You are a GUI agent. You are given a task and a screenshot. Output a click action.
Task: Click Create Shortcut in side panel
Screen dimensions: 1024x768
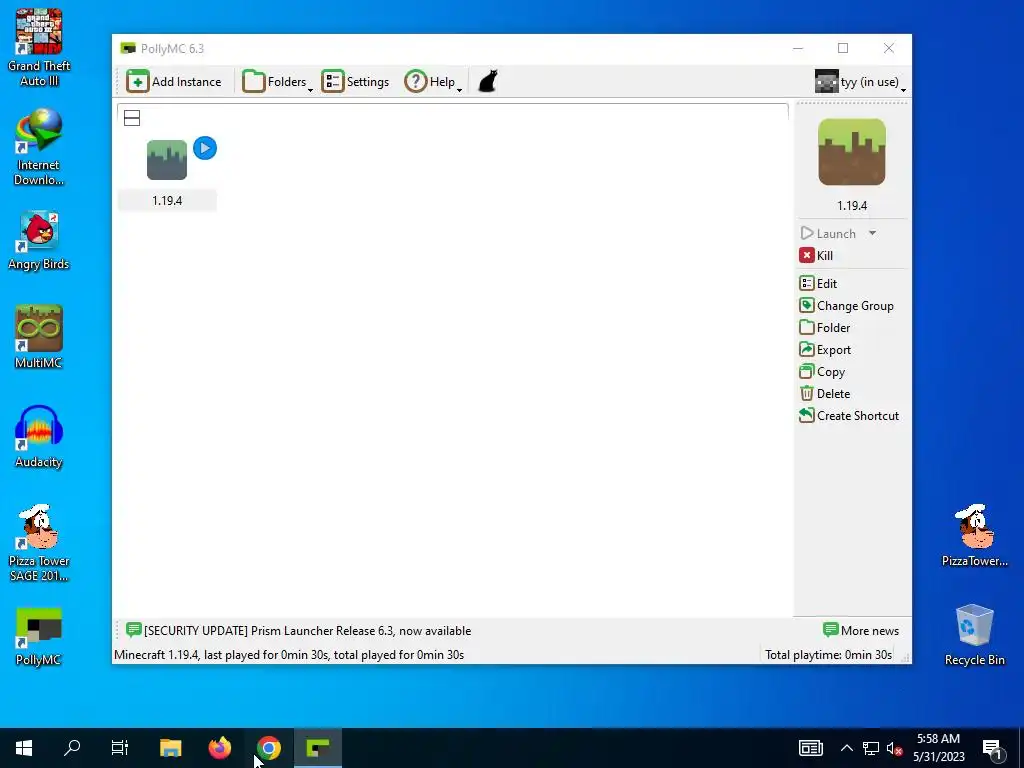pos(849,415)
